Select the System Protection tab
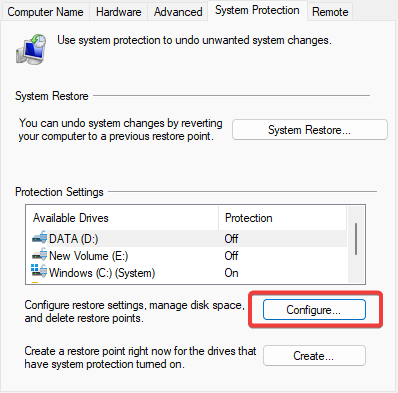The width and height of the screenshot is (398, 393). coord(257,11)
